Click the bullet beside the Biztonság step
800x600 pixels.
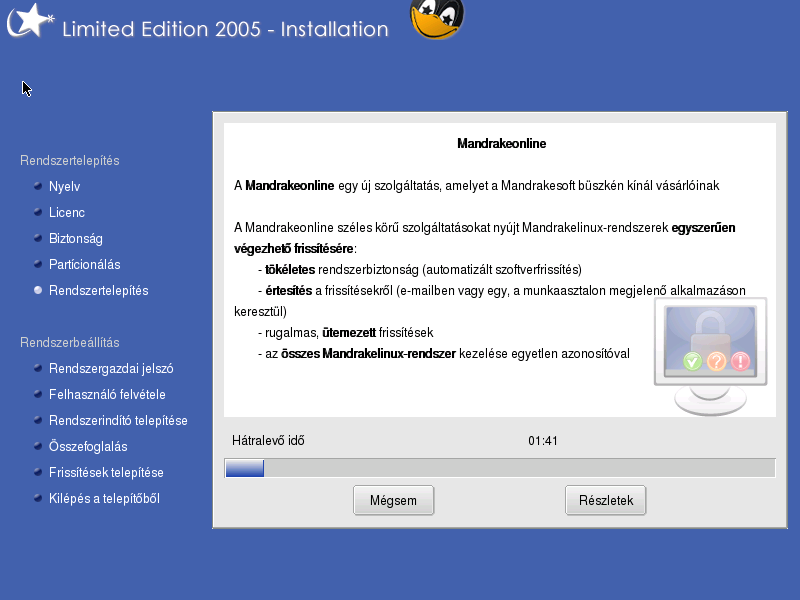pyautogui.click(x=38, y=238)
